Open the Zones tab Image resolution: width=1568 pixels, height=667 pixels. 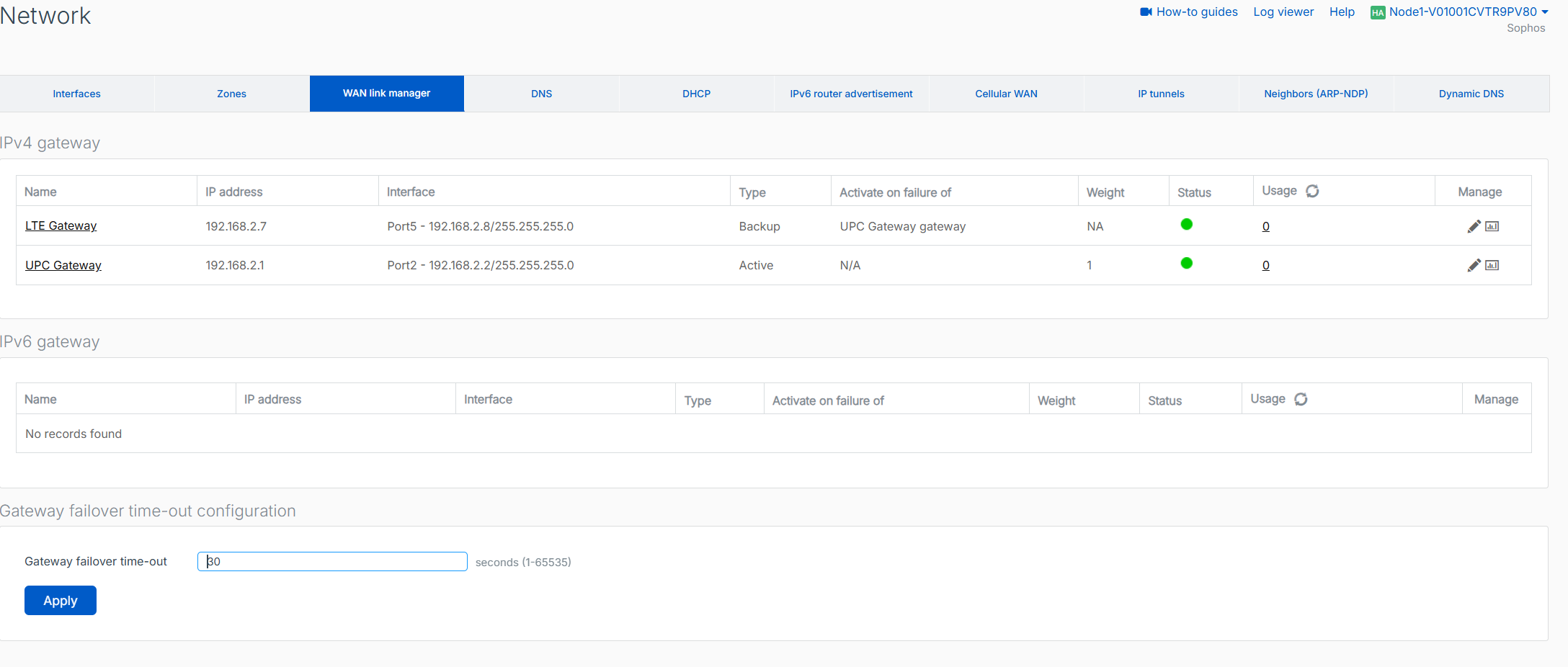click(x=231, y=94)
